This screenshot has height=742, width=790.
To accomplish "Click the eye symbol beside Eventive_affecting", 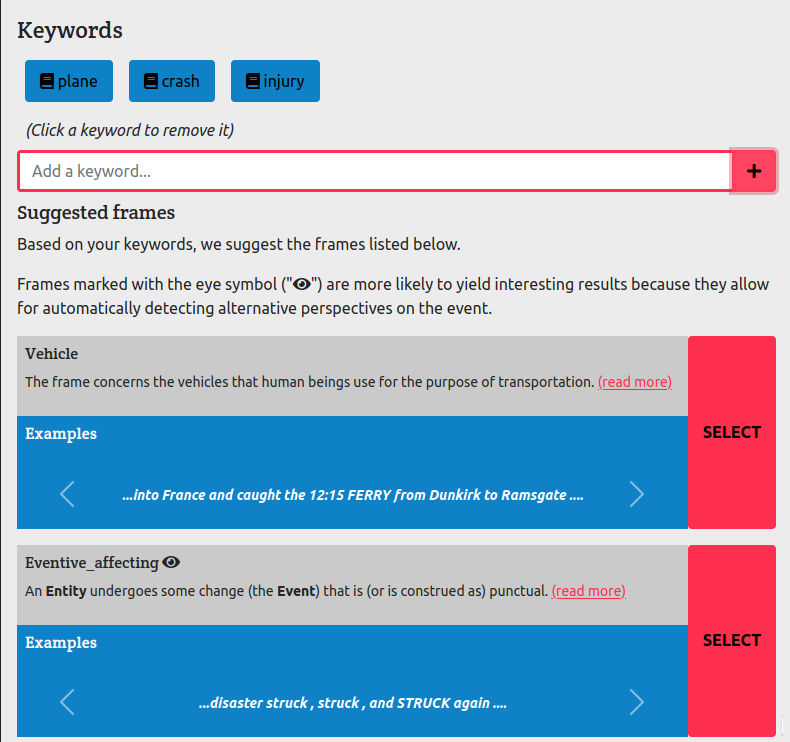I will 171,563.
